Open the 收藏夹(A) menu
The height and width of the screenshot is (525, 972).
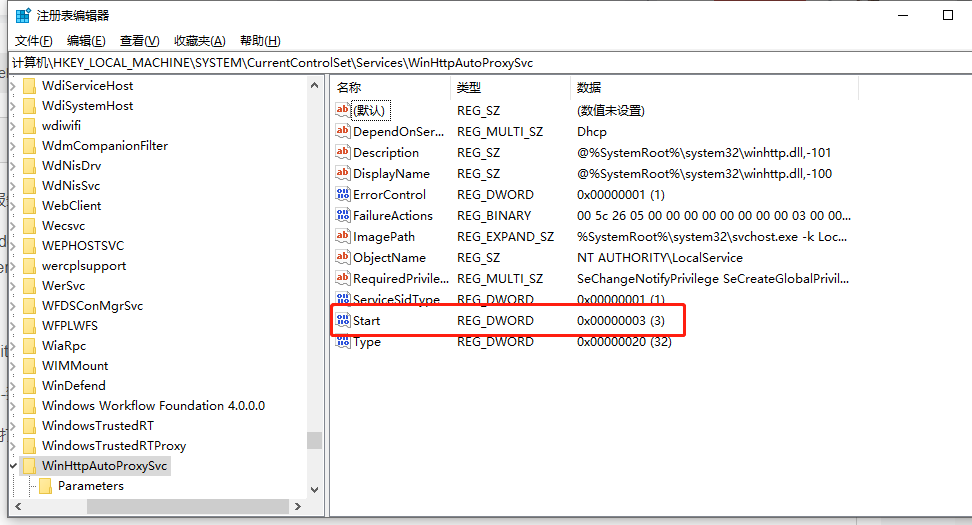click(x=200, y=41)
